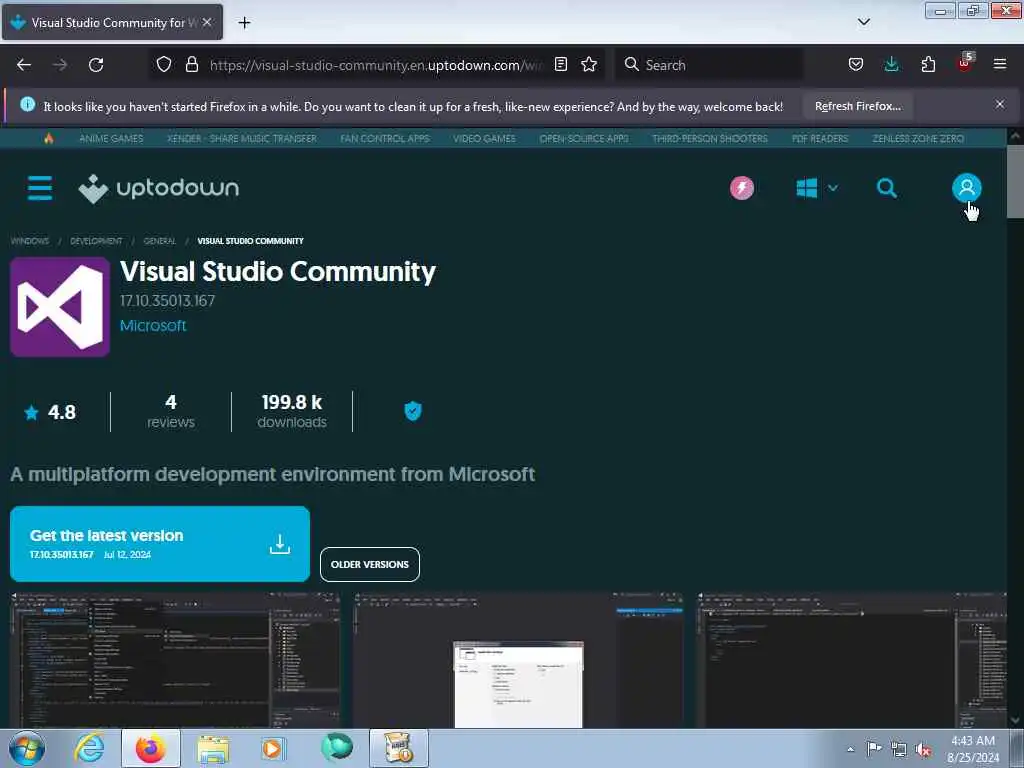
Task: Open OPEN-SOURCE APPS link
Action: click(584, 138)
